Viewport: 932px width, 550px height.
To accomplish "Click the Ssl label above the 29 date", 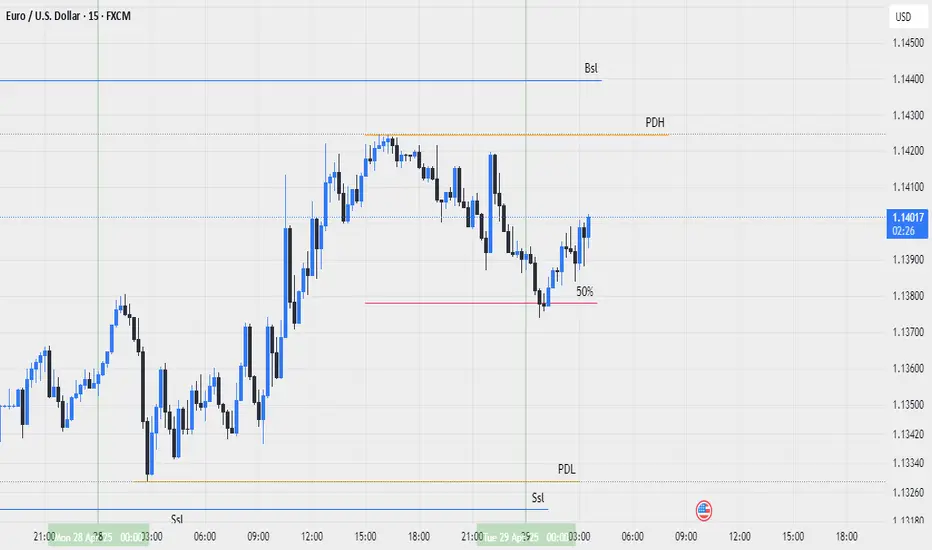I will pos(538,498).
